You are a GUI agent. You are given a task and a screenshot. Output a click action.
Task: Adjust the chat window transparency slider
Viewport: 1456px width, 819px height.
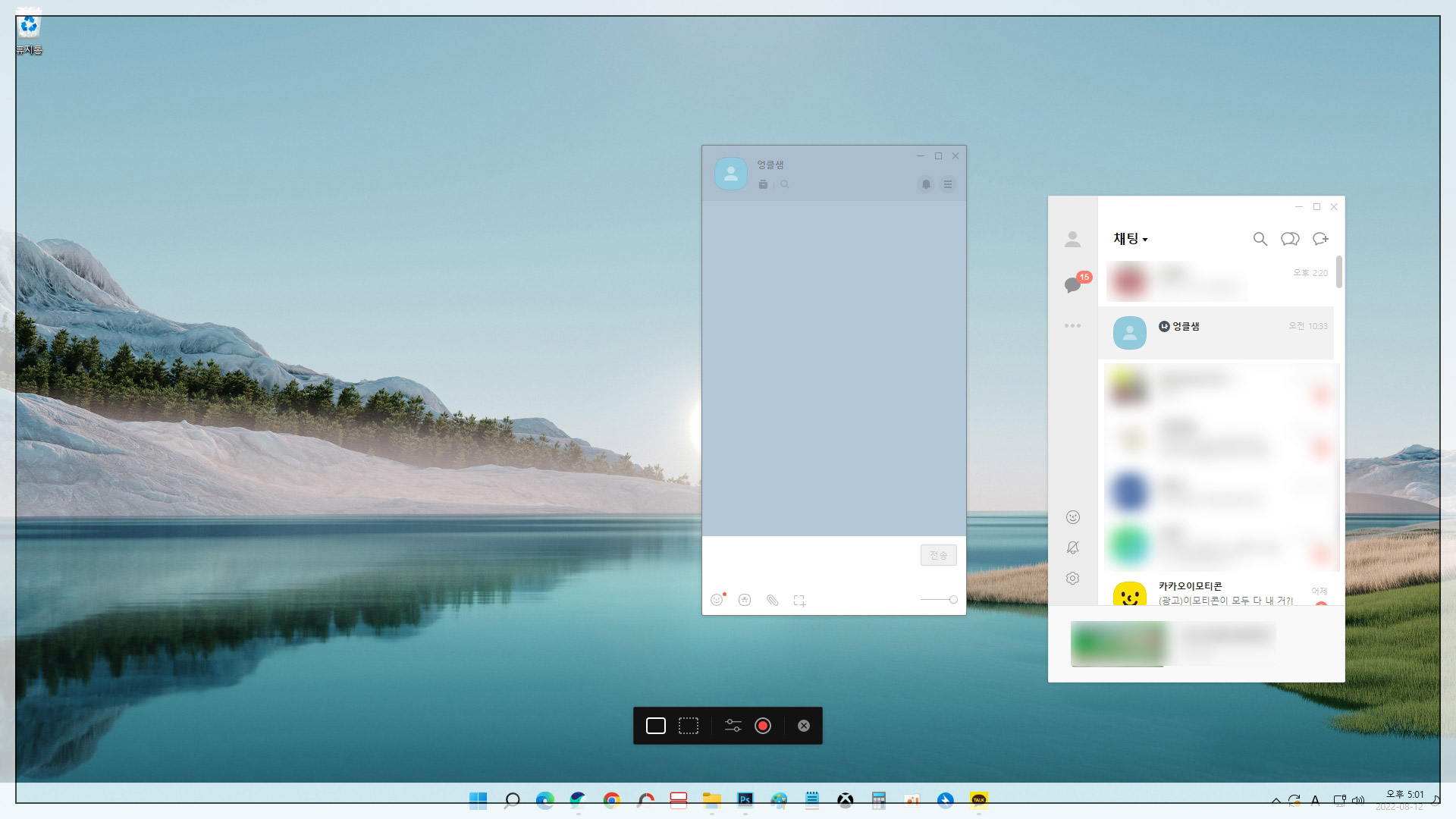click(x=952, y=600)
